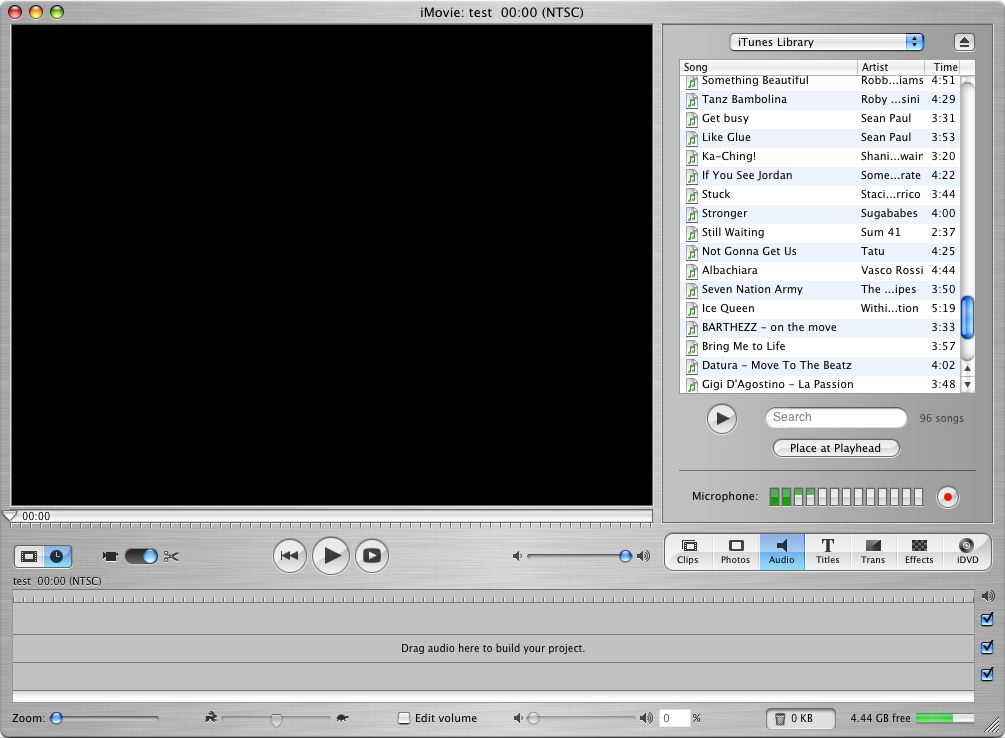Open the Trans transitions pane

click(873, 551)
